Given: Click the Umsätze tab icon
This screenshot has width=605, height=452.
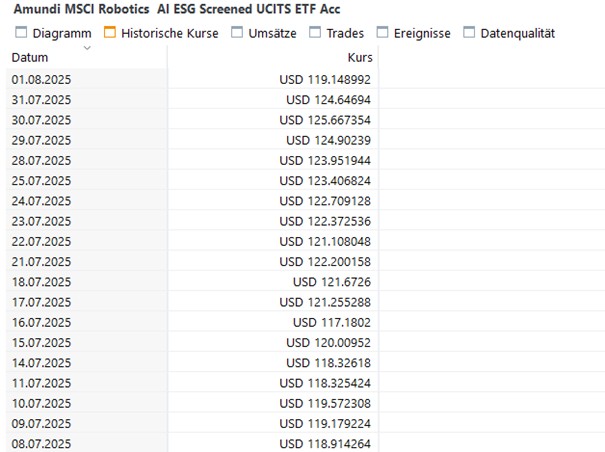Looking at the screenshot, I should (237, 33).
